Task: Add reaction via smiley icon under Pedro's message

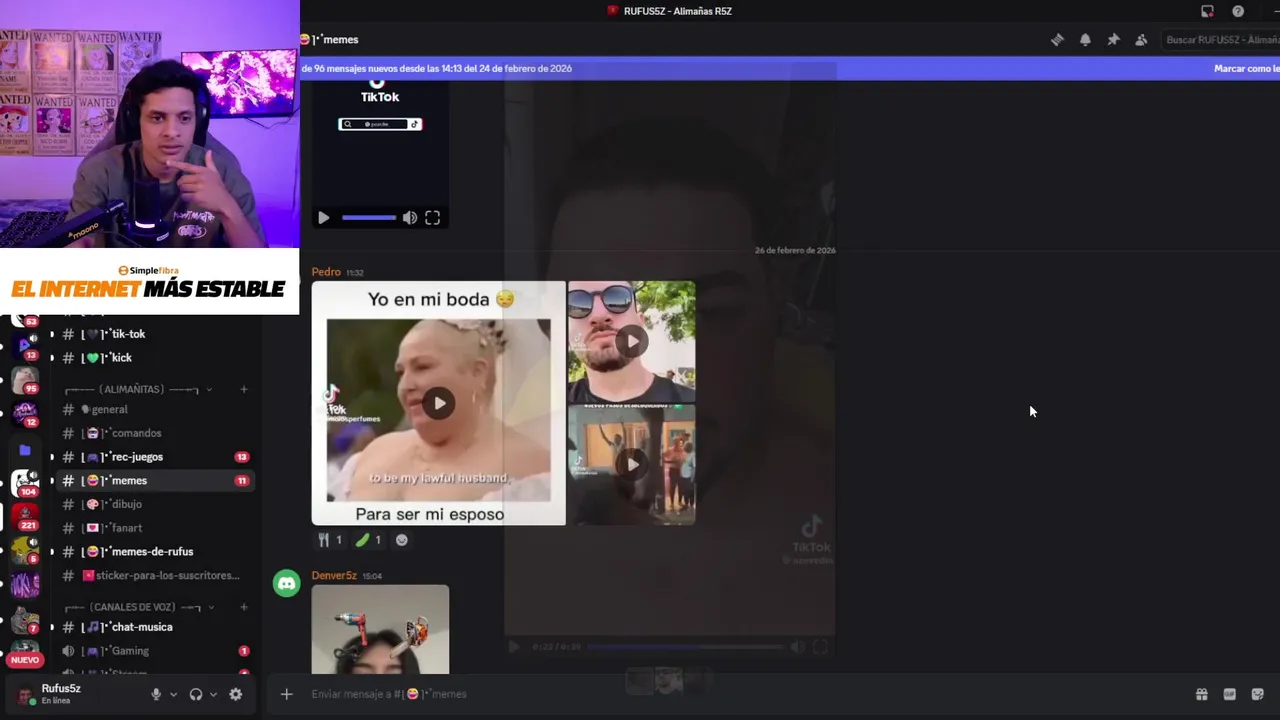Action: [x=401, y=540]
